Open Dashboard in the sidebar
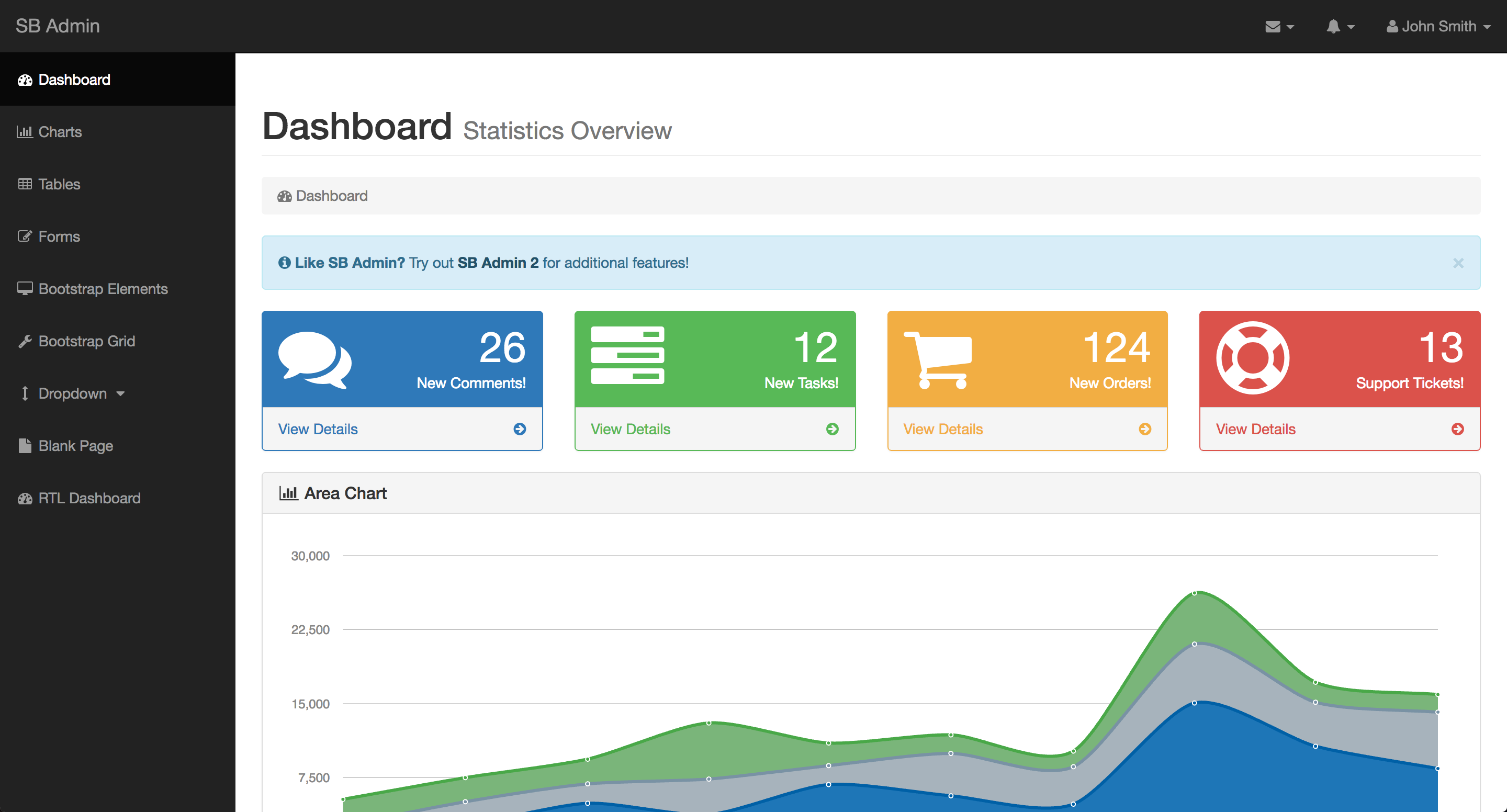This screenshot has height=812, width=1507. [118, 80]
